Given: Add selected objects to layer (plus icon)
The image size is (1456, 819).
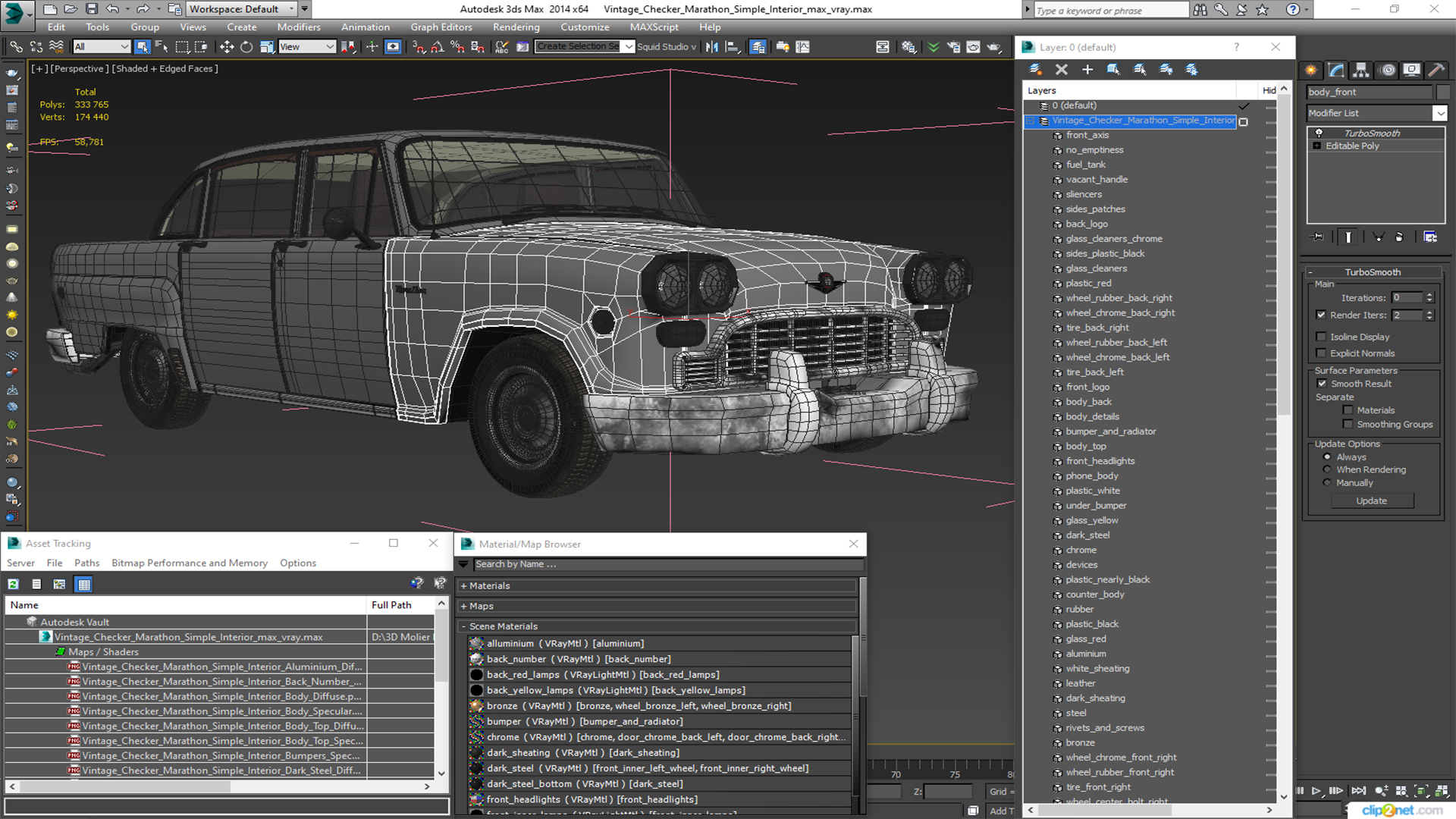Looking at the screenshot, I should [1087, 69].
